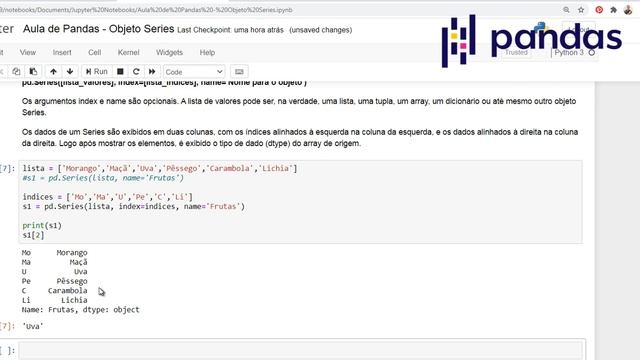
Task: Click the Trusted notebook indicator
Action: tap(516, 52)
